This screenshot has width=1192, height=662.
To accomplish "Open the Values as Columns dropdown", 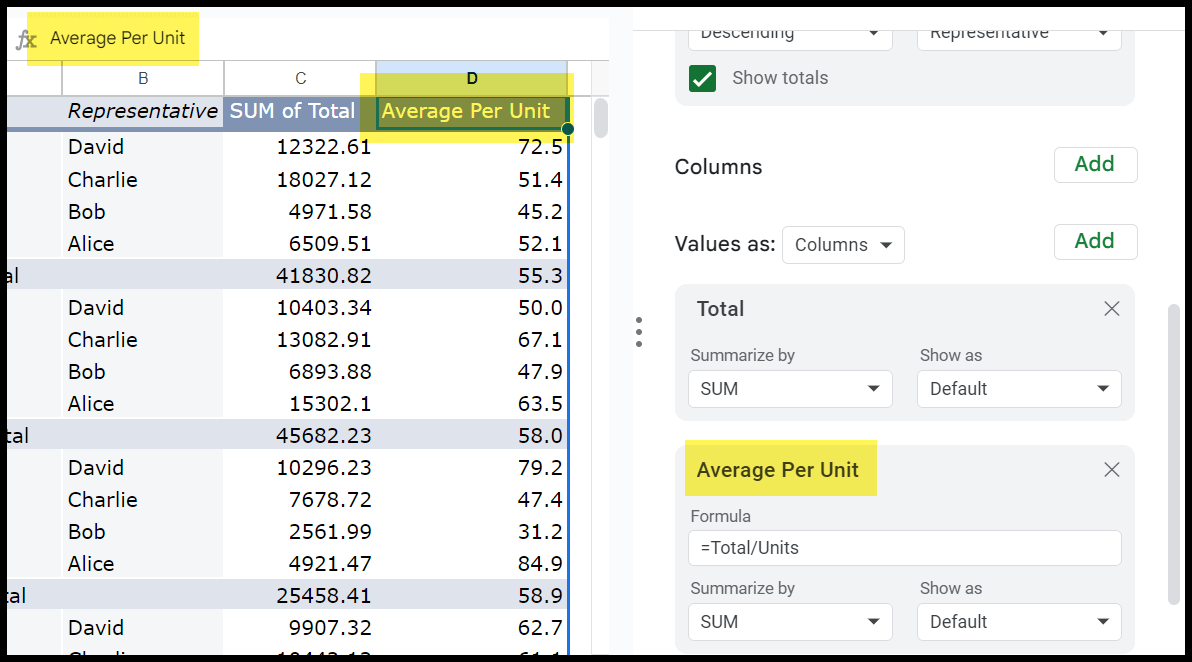I will click(x=843, y=245).
